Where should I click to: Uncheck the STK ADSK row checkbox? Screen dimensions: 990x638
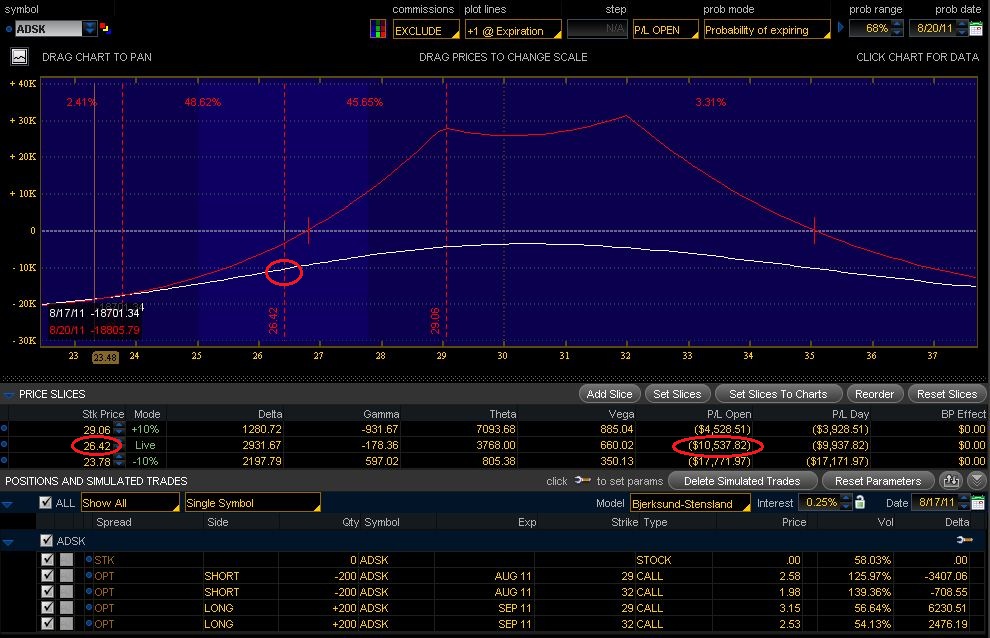47,559
